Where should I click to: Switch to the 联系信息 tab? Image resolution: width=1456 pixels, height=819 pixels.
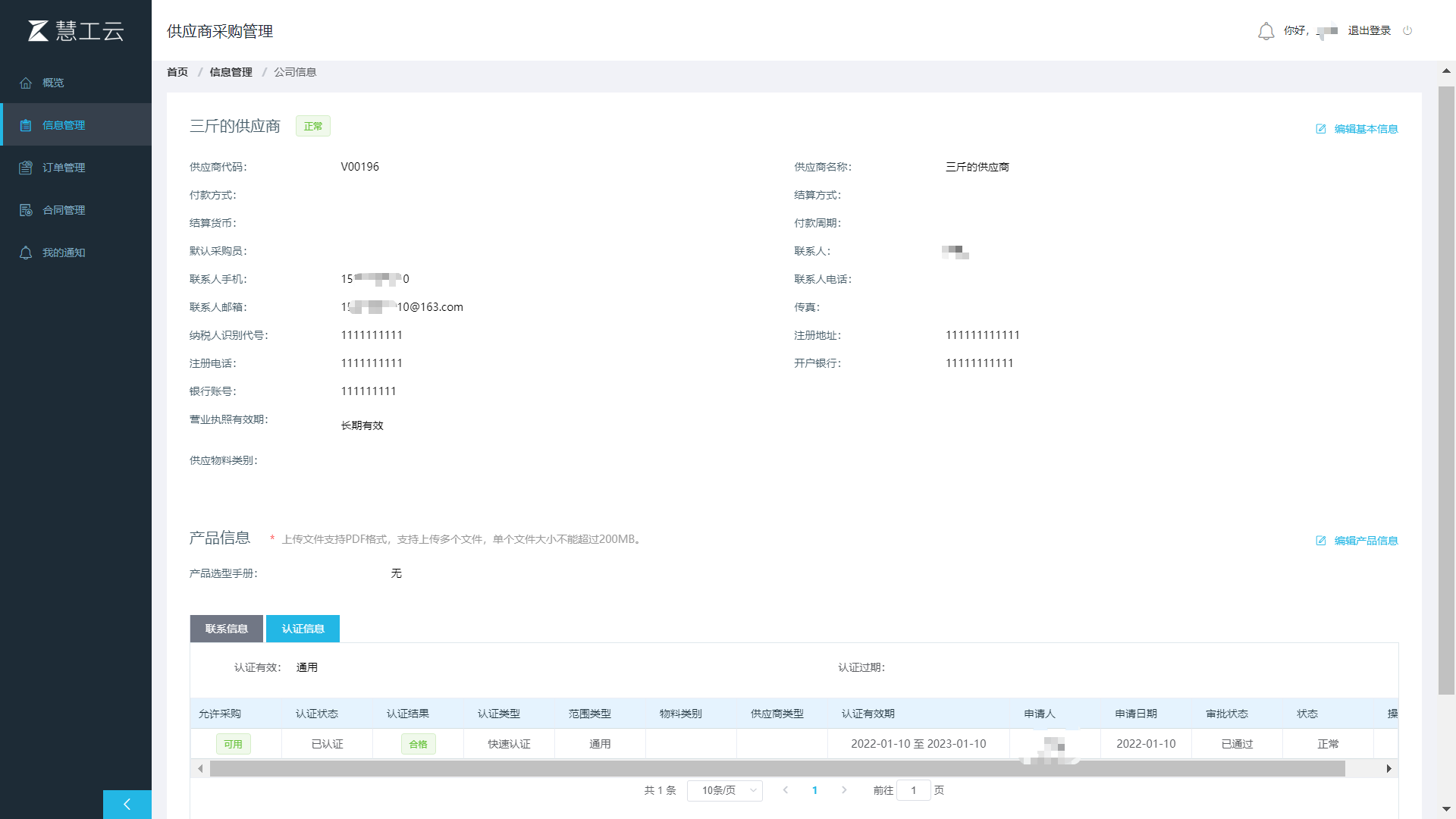tap(226, 629)
